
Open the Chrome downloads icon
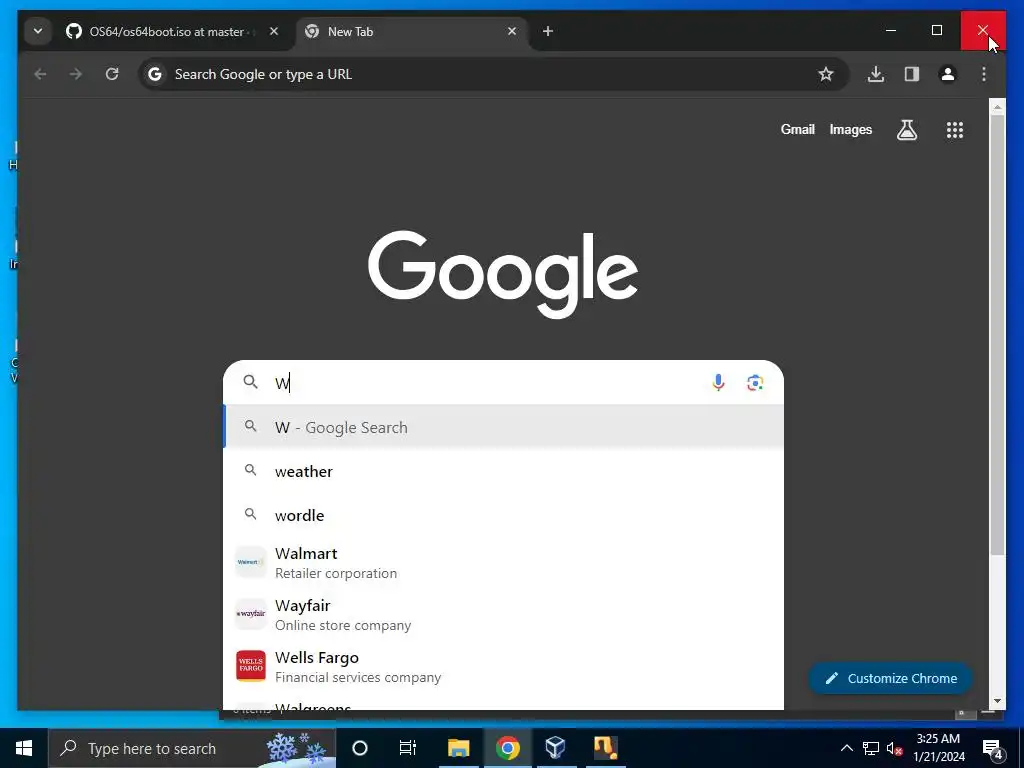876,74
